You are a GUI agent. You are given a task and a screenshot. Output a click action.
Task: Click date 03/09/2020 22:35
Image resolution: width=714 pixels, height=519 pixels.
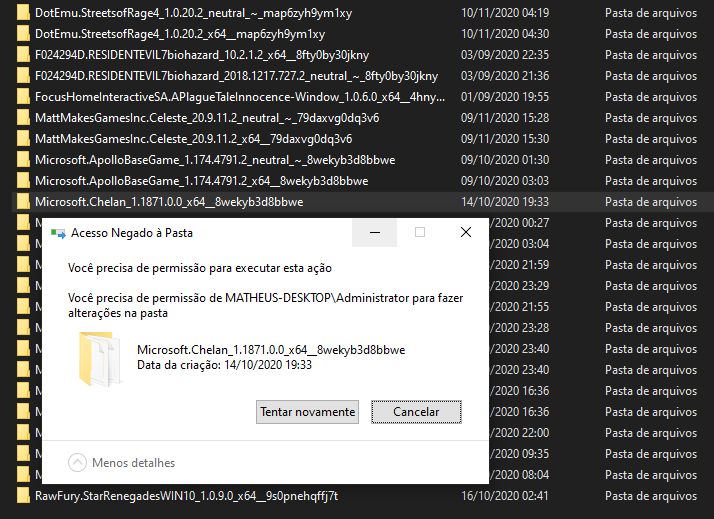point(505,55)
